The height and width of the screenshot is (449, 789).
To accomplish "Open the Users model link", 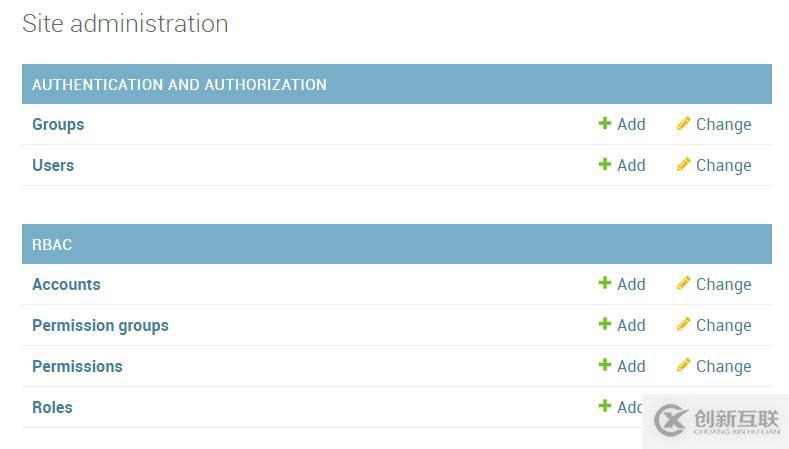I will (x=53, y=165).
